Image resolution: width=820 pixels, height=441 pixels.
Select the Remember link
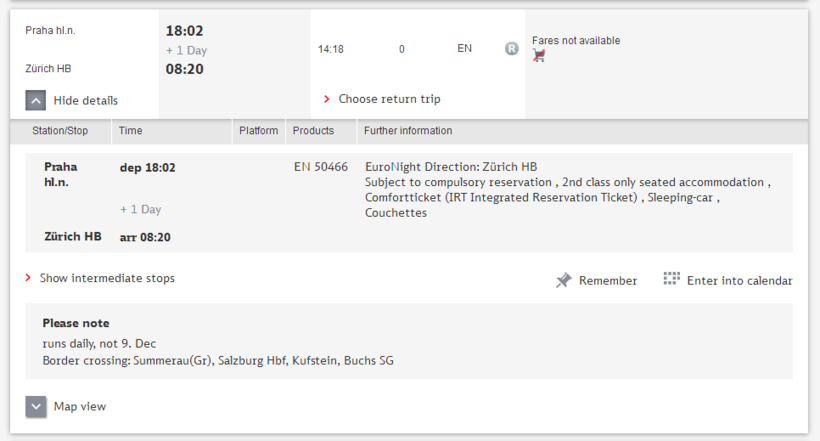coord(608,281)
